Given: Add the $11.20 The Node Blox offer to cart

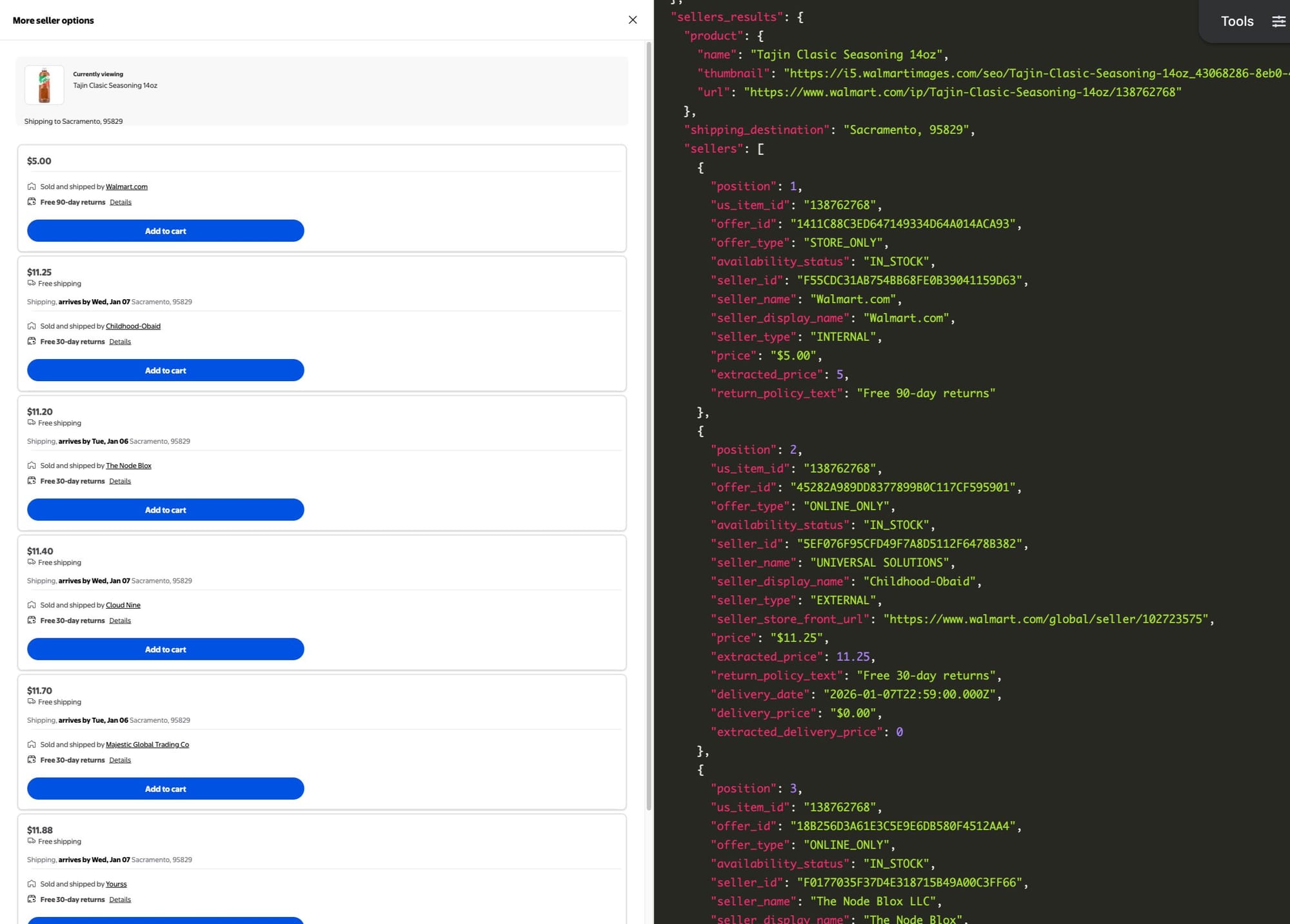Looking at the screenshot, I should click(165, 509).
